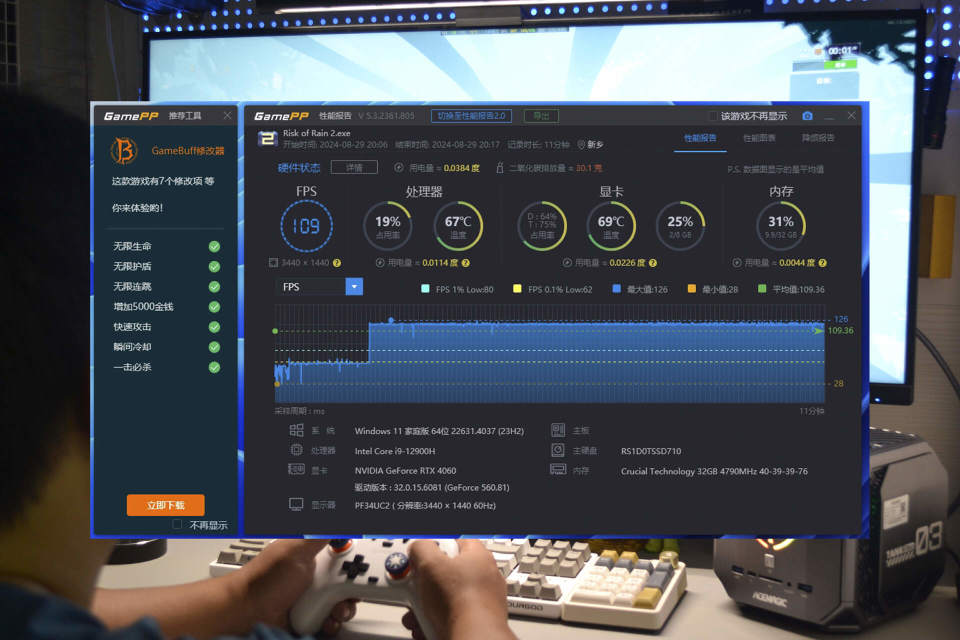Click the power icon beside the 0.0384 度 total

point(399,168)
